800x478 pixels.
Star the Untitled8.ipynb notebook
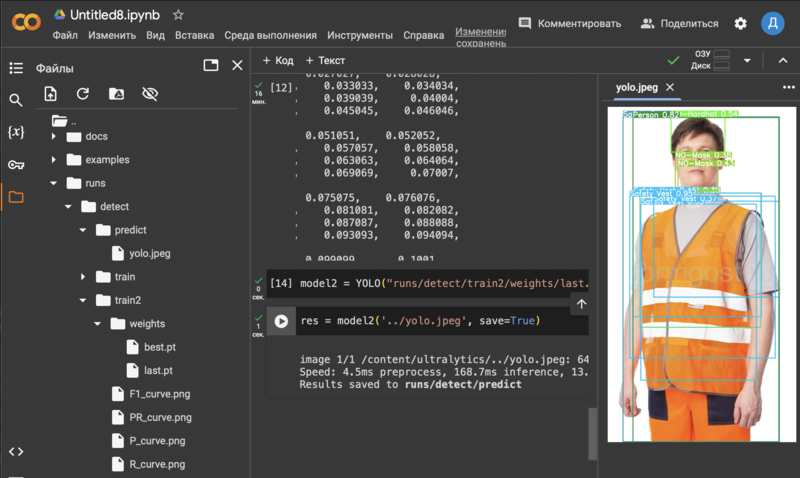178,15
